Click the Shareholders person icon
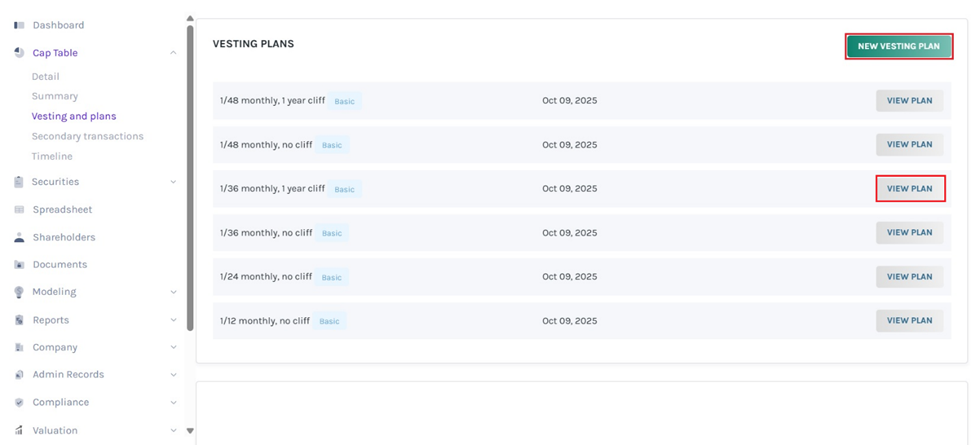Screen dimensions: 975x445 point(19,238)
